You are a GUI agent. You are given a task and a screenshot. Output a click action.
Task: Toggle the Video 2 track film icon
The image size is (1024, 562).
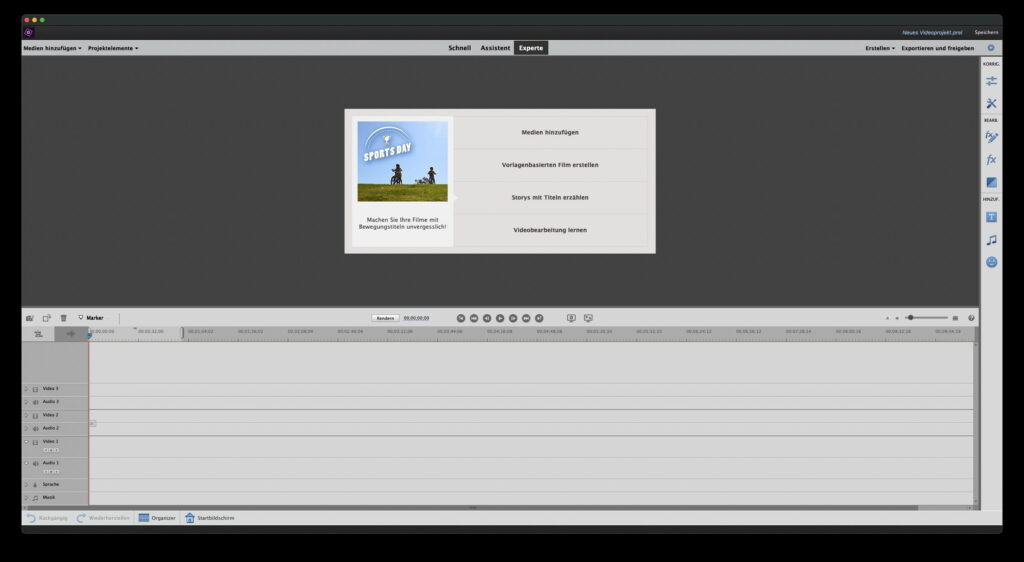point(35,415)
